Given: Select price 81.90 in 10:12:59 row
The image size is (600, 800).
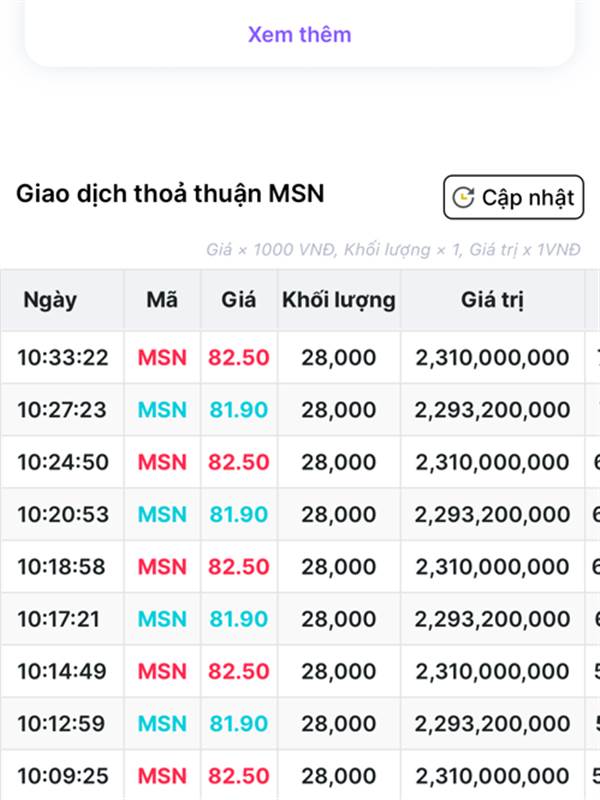Looking at the screenshot, I should 239,723.
